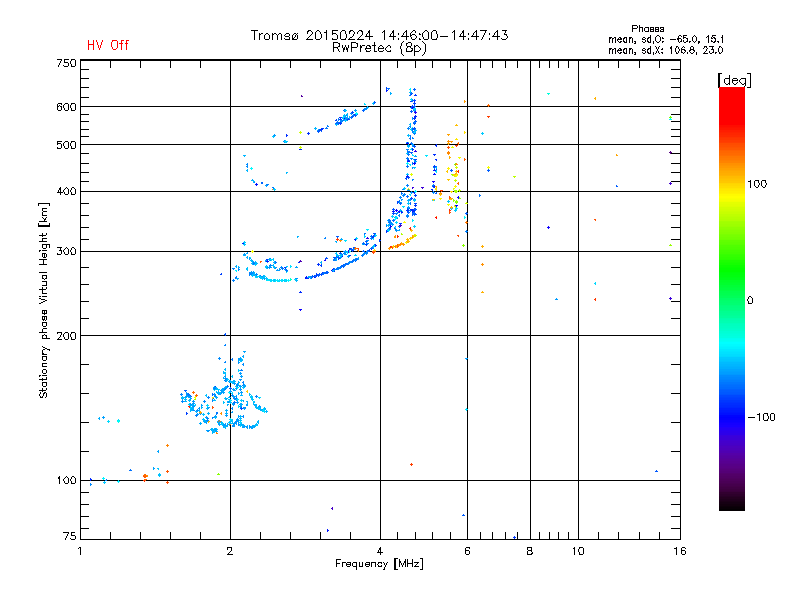Click y-axis tick label '200'
Image resolution: width=800 pixels, height=600 pixels.
(x=66, y=336)
